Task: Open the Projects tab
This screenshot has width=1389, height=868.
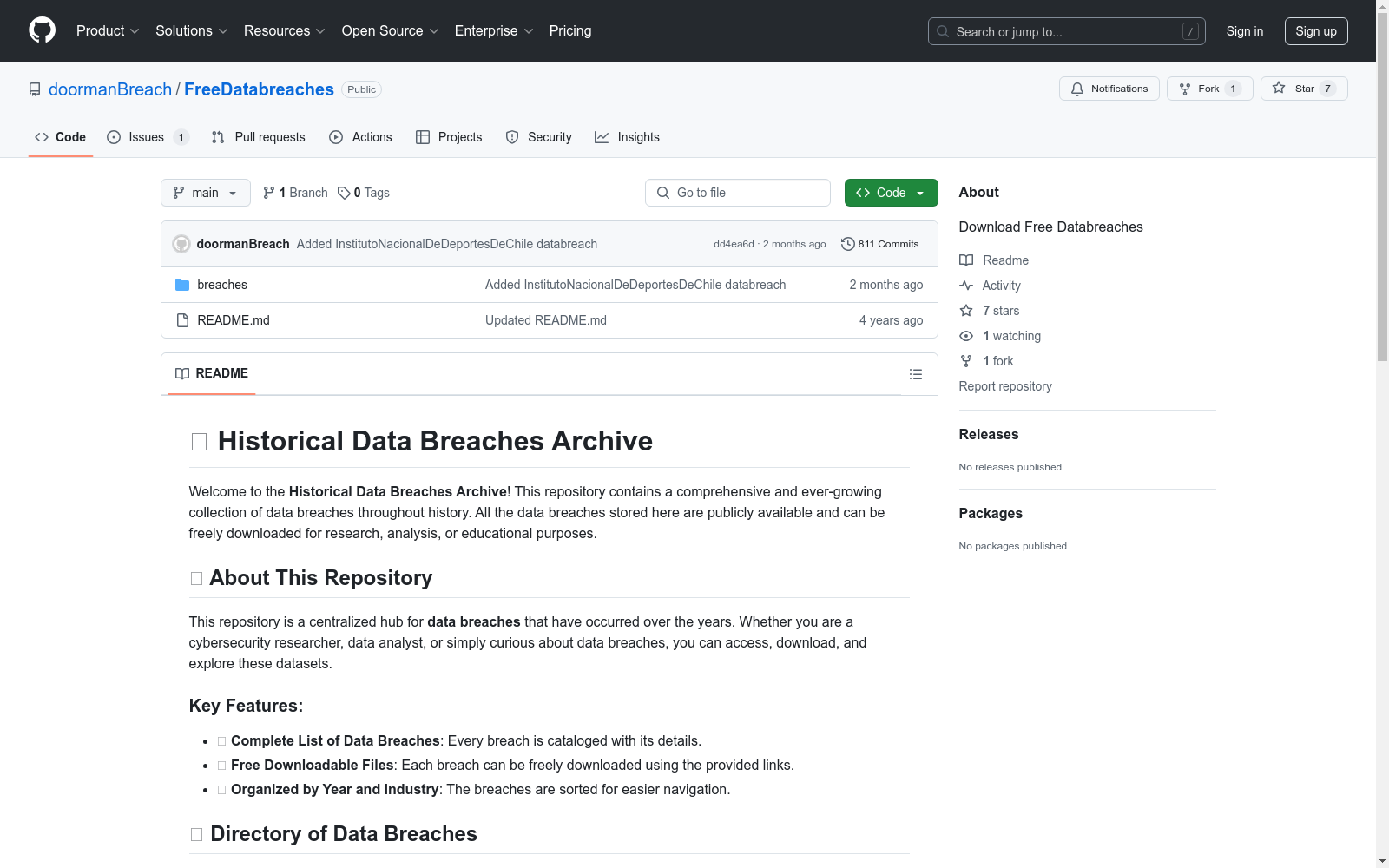Action: pyautogui.click(x=449, y=137)
